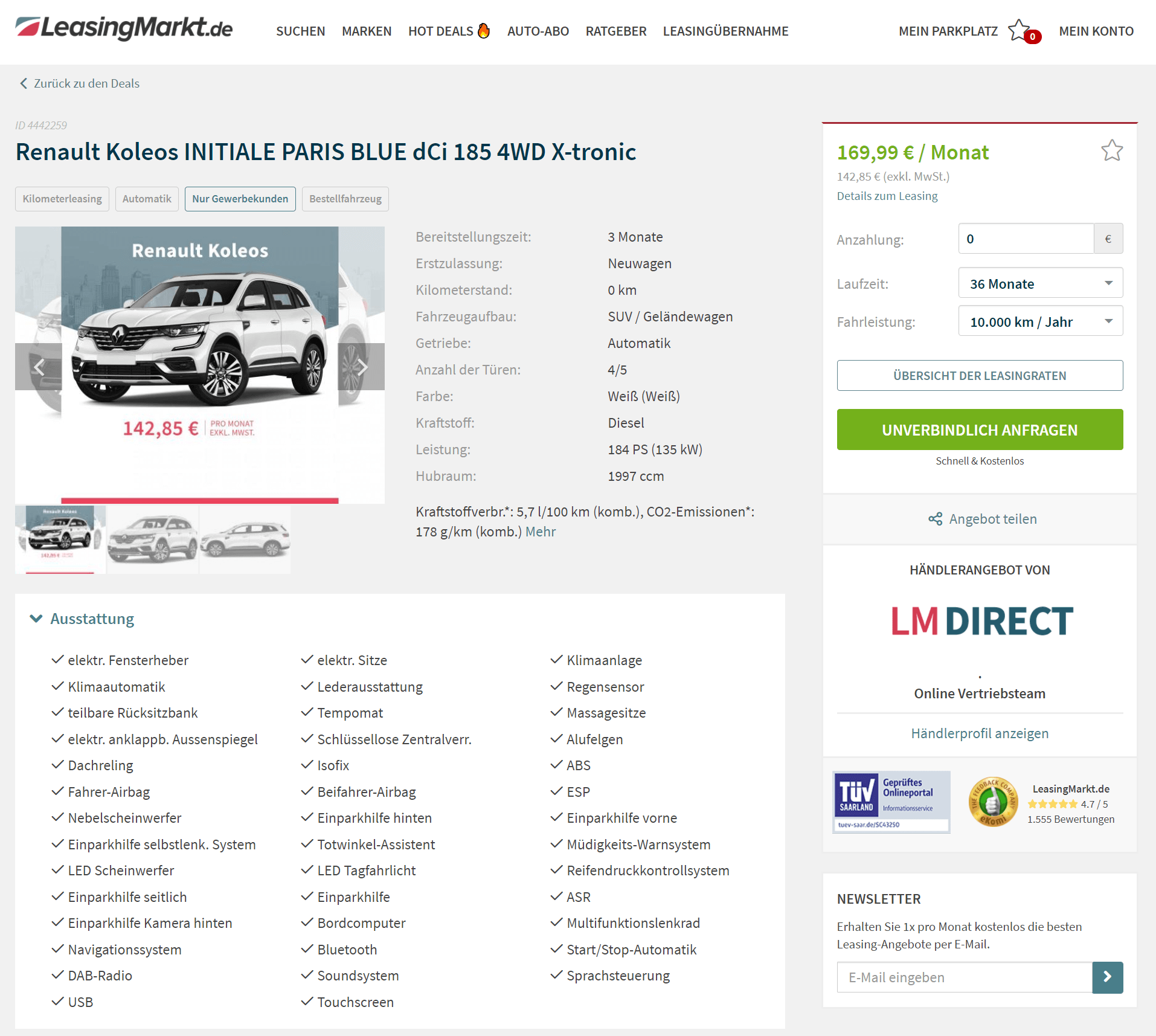
Task: Select first thumbnail with price banner
Action: coord(60,539)
